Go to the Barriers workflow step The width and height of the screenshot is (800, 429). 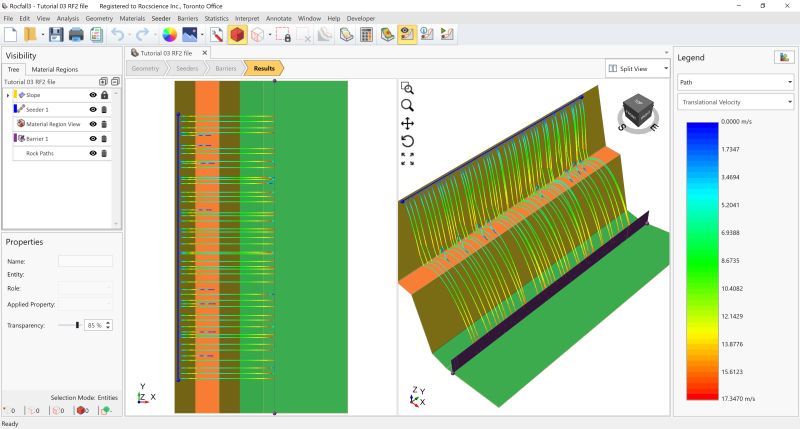pos(226,68)
